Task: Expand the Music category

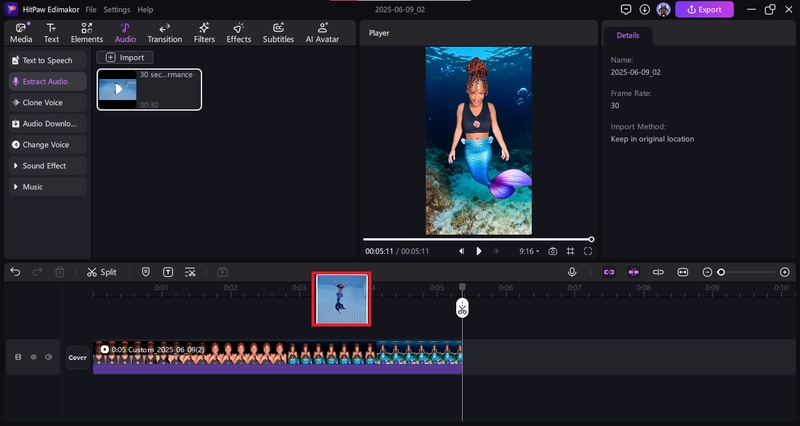Action: click(x=47, y=187)
